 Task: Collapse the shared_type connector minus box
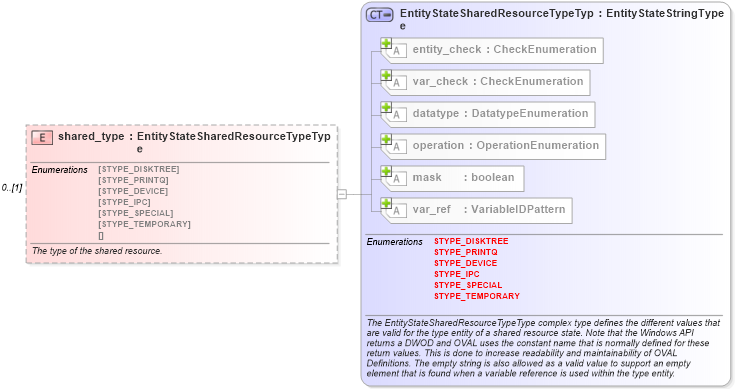[342, 194]
